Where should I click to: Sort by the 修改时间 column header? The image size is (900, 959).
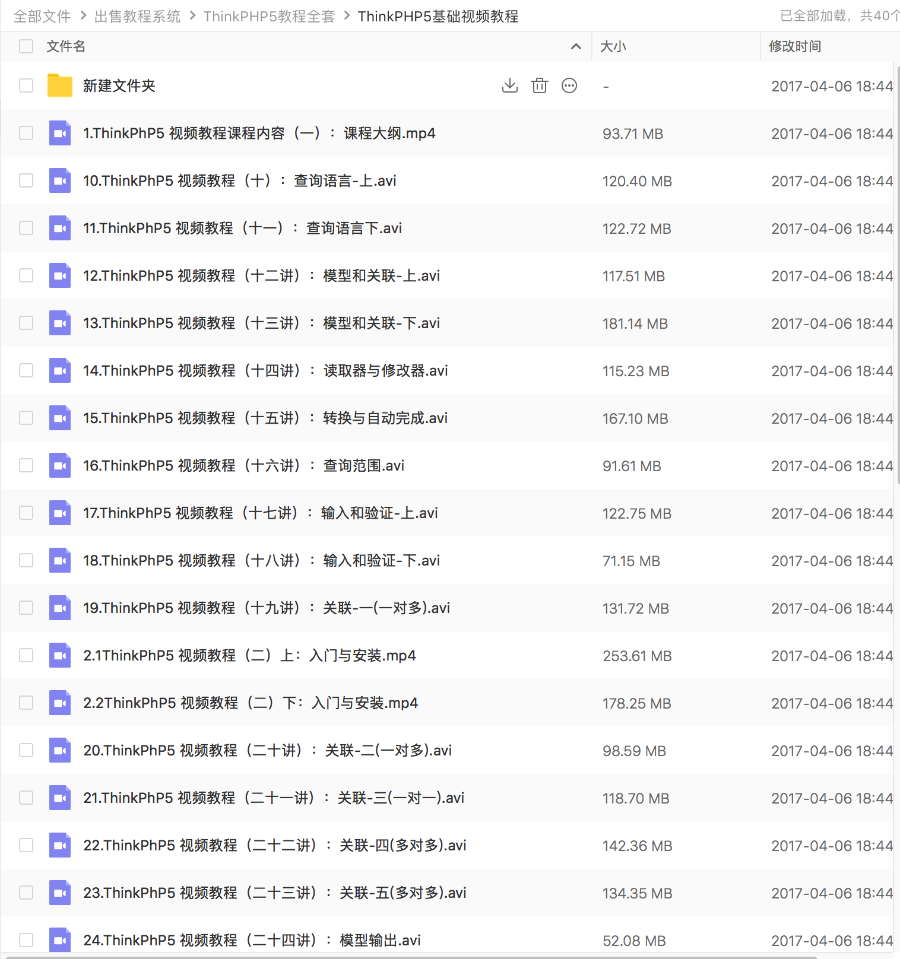pyautogui.click(x=795, y=46)
